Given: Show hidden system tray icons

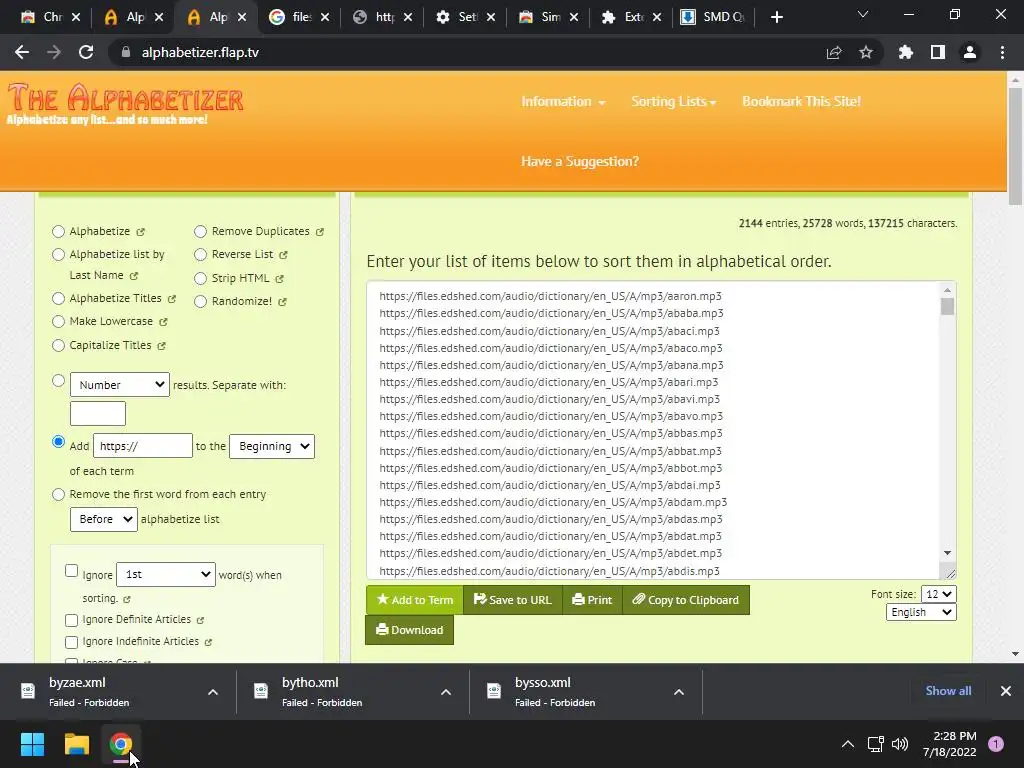Looking at the screenshot, I should click(x=848, y=744).
